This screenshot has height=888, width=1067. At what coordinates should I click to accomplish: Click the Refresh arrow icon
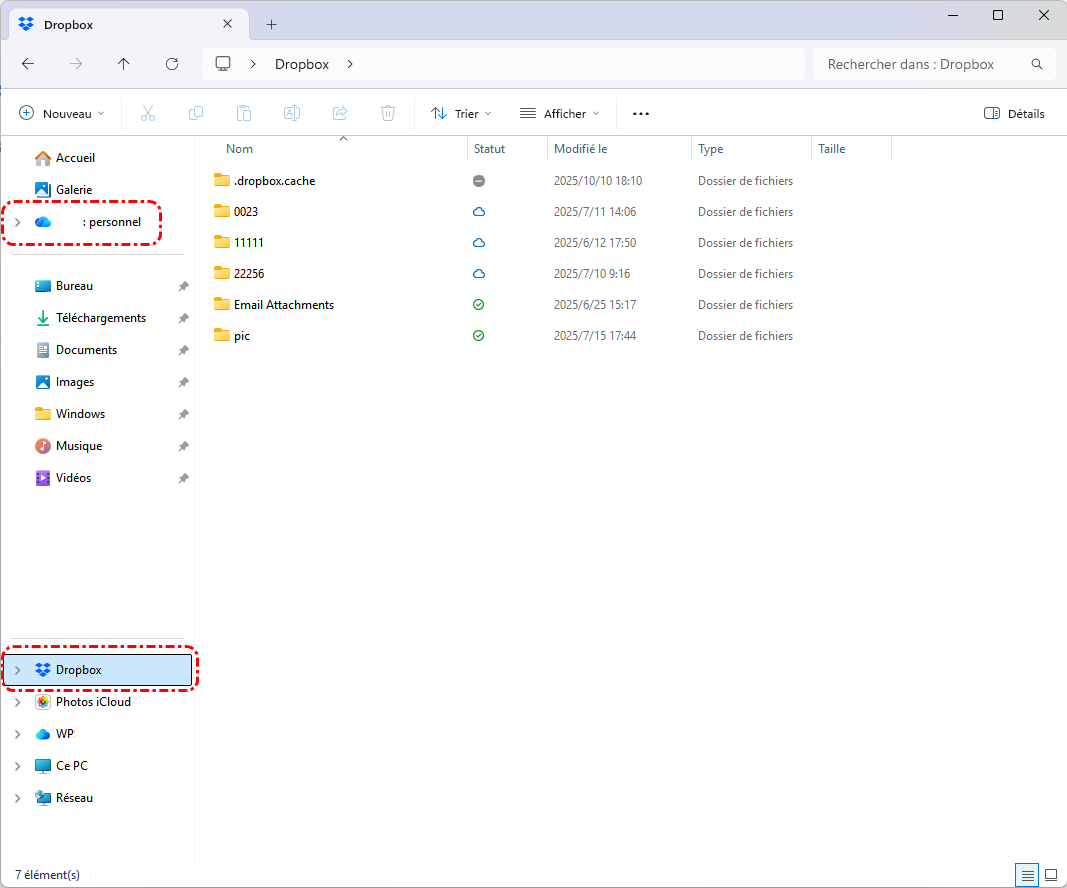[x=172, y=64]
